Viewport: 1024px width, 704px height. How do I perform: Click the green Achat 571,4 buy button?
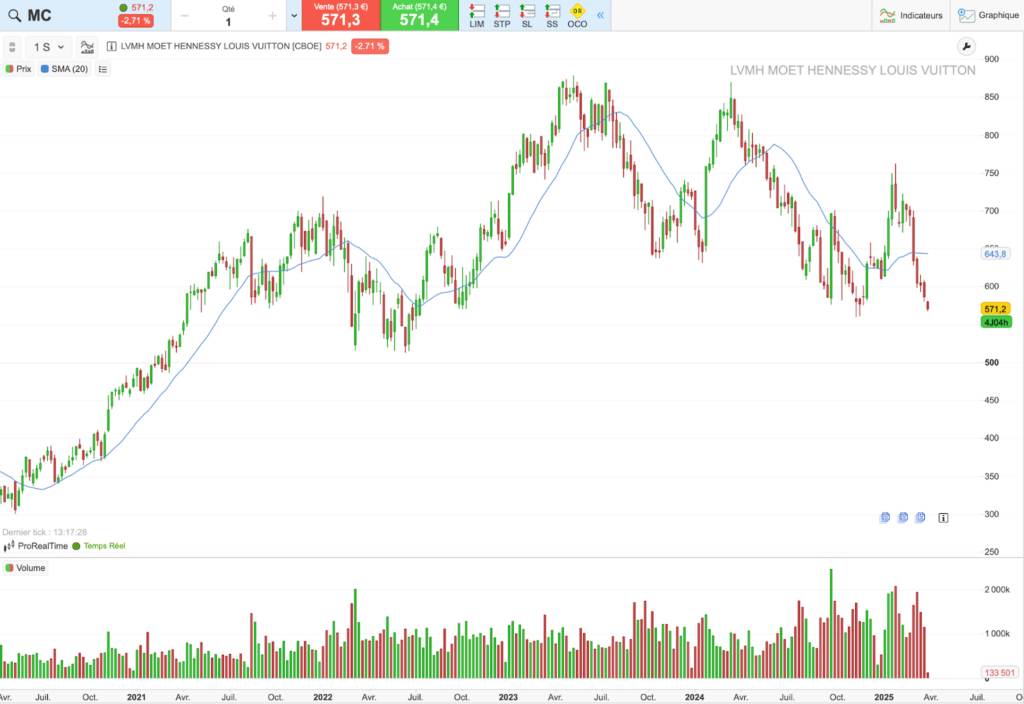pos(419,15)
